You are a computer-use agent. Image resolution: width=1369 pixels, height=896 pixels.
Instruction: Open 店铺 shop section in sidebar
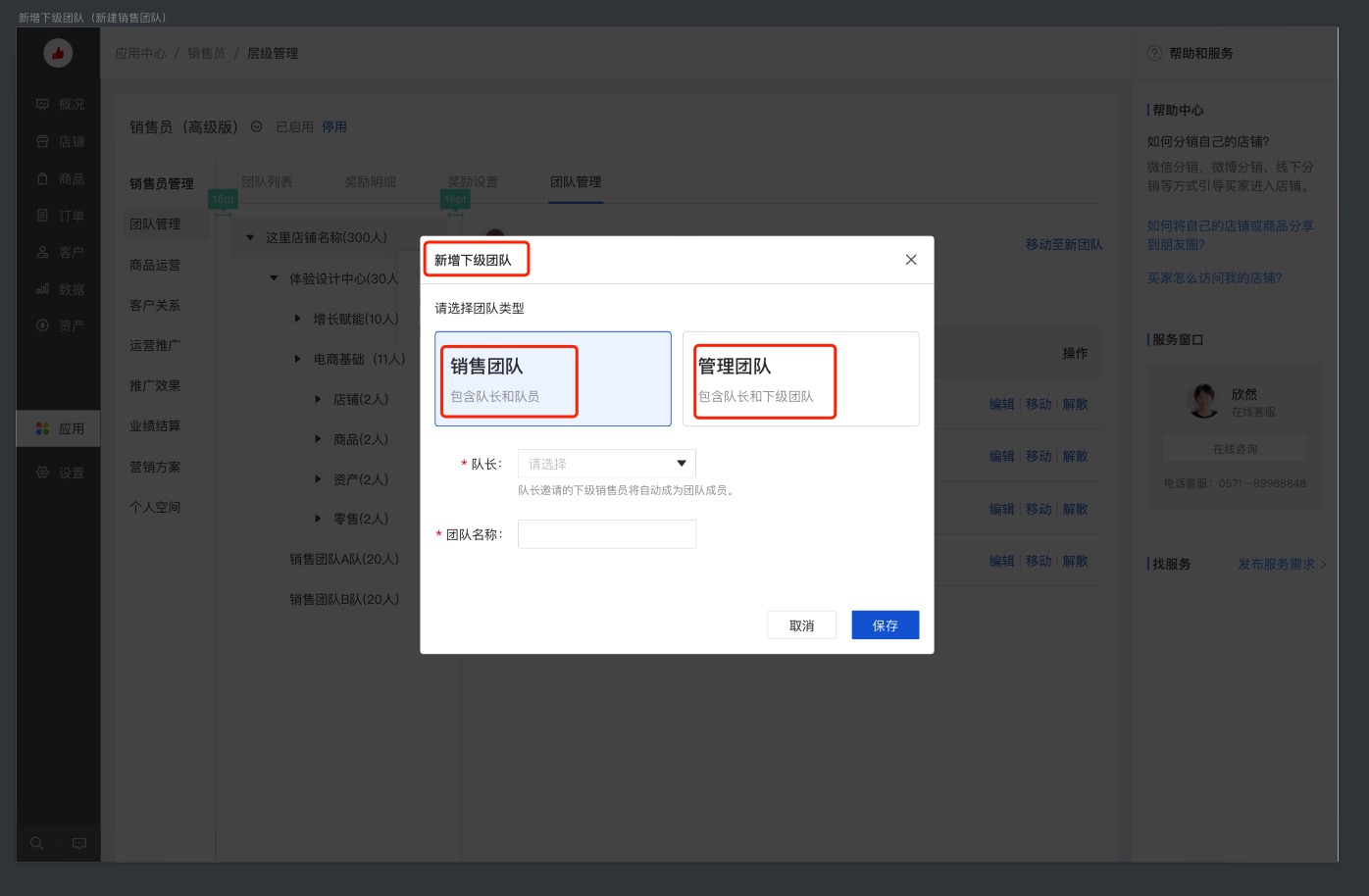[60, 141]
